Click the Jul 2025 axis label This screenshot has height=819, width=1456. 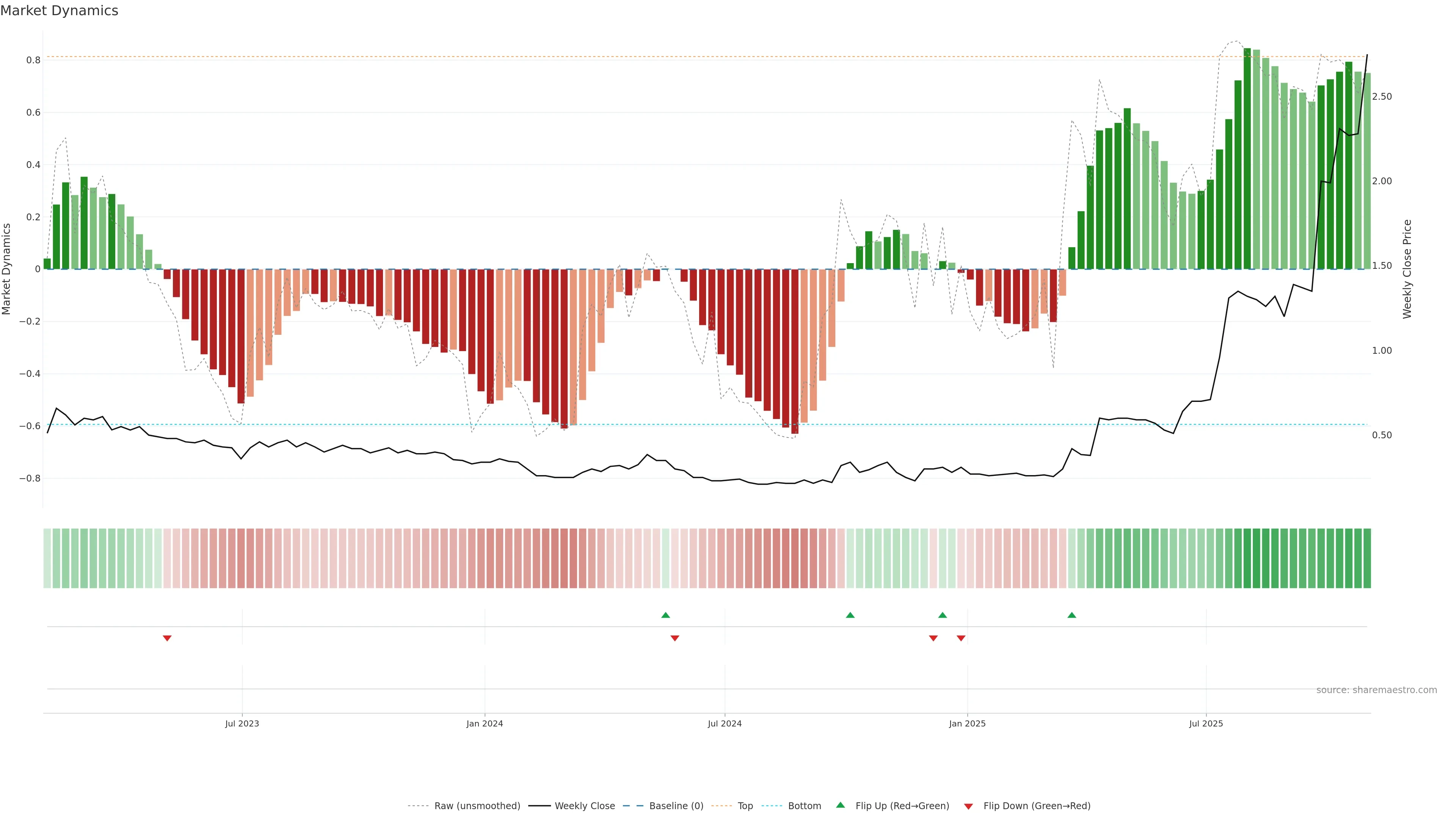1206,723
